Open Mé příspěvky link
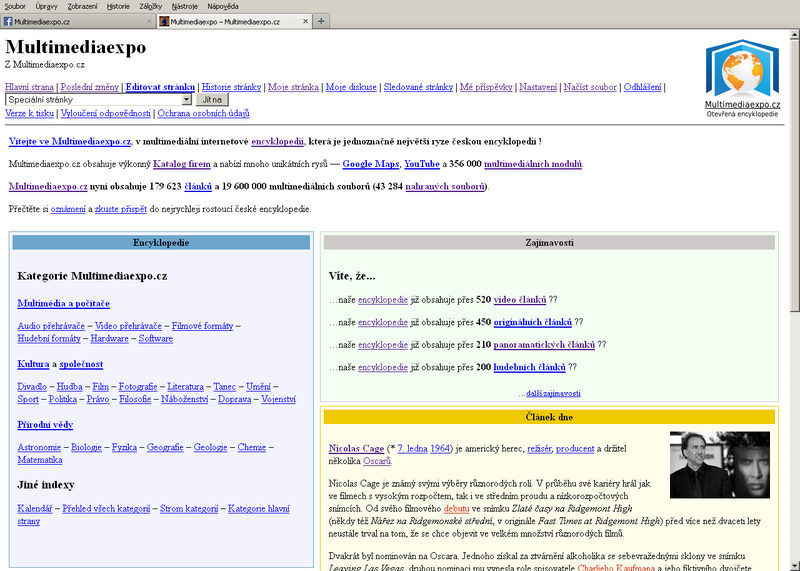The image size is (800, 571). click(x=486, y=87)
